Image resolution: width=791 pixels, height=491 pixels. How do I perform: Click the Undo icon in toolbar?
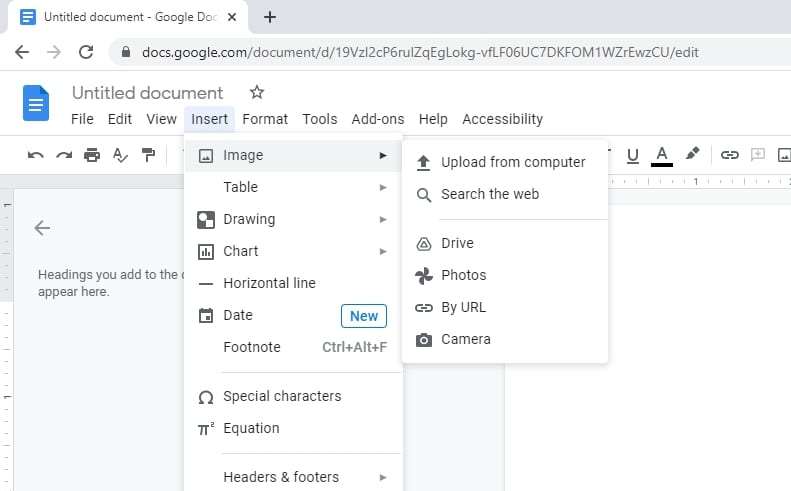(35, 155)
